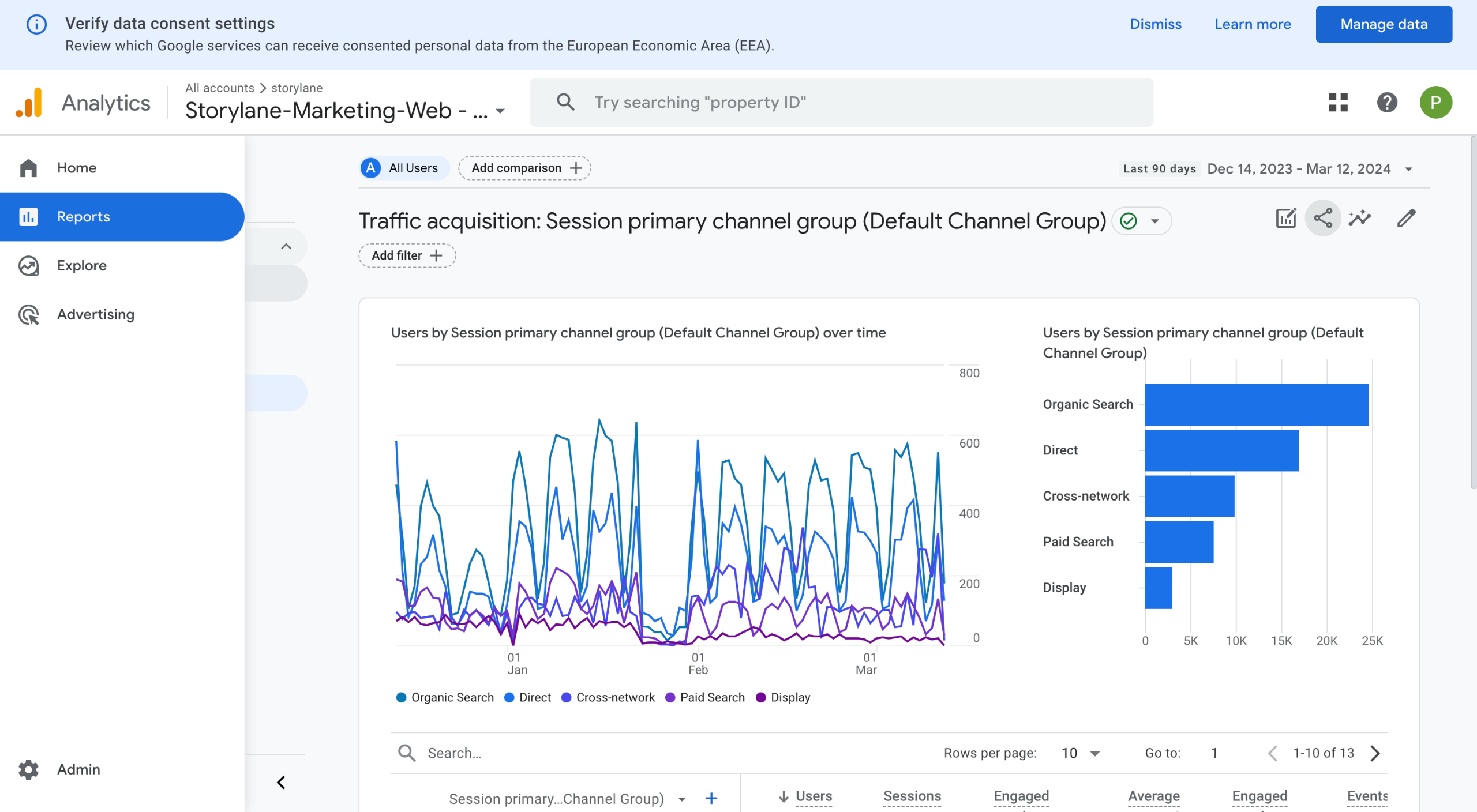Viewport: 1477px width, 812px height.
Task: Go to previous table page arrow
Action: click(1273, 753)
